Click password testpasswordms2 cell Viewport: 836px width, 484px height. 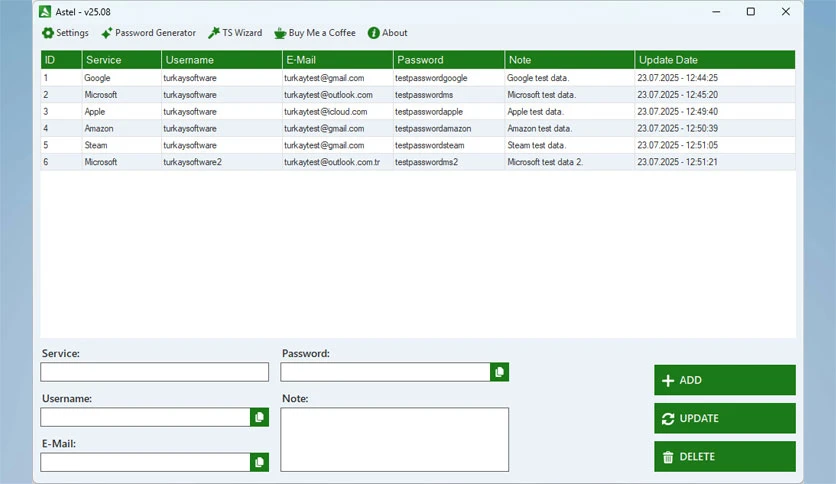pos(449,162)
